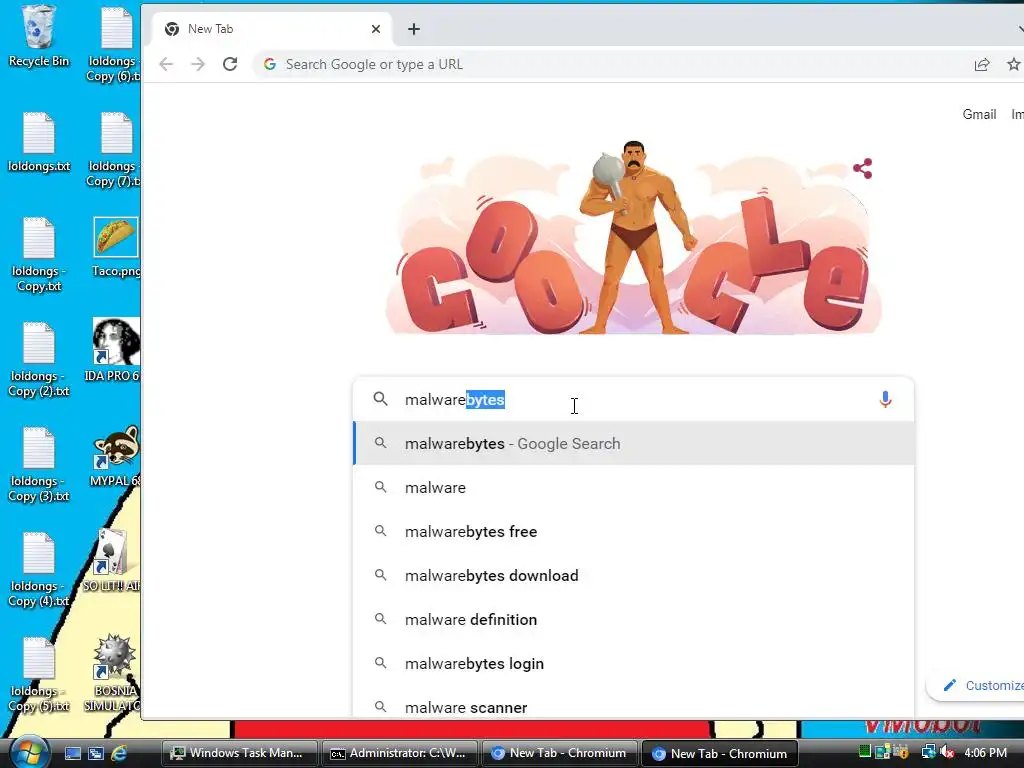Start voice search with microphone icon
This screenshot has width=1024, height=768.
point(885,399)
